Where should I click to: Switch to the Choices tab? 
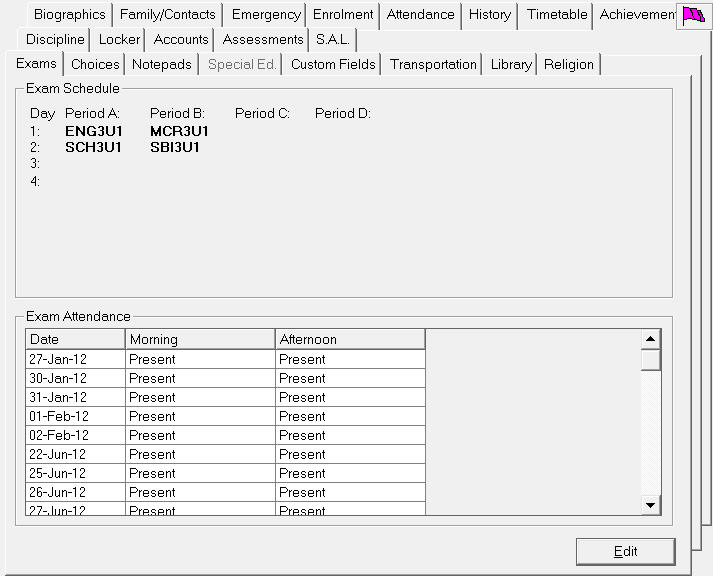pos(95,65)
